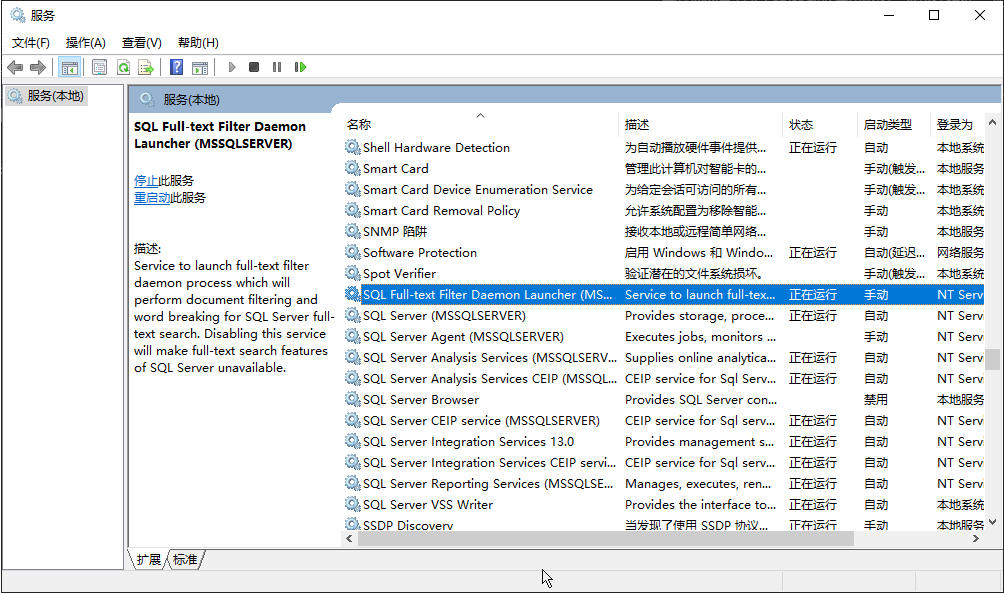Click the Stop Service square icon
The height and width of the screenshot is (593, 1004).
click(x=254, y=67)
